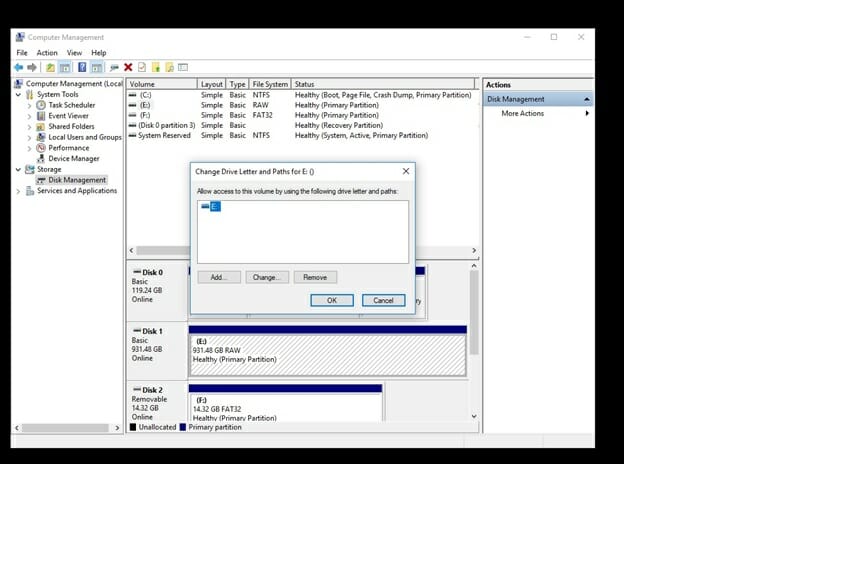Close the Change Drive Letter dialog
The image size is (850, 585).
point(406,171)
